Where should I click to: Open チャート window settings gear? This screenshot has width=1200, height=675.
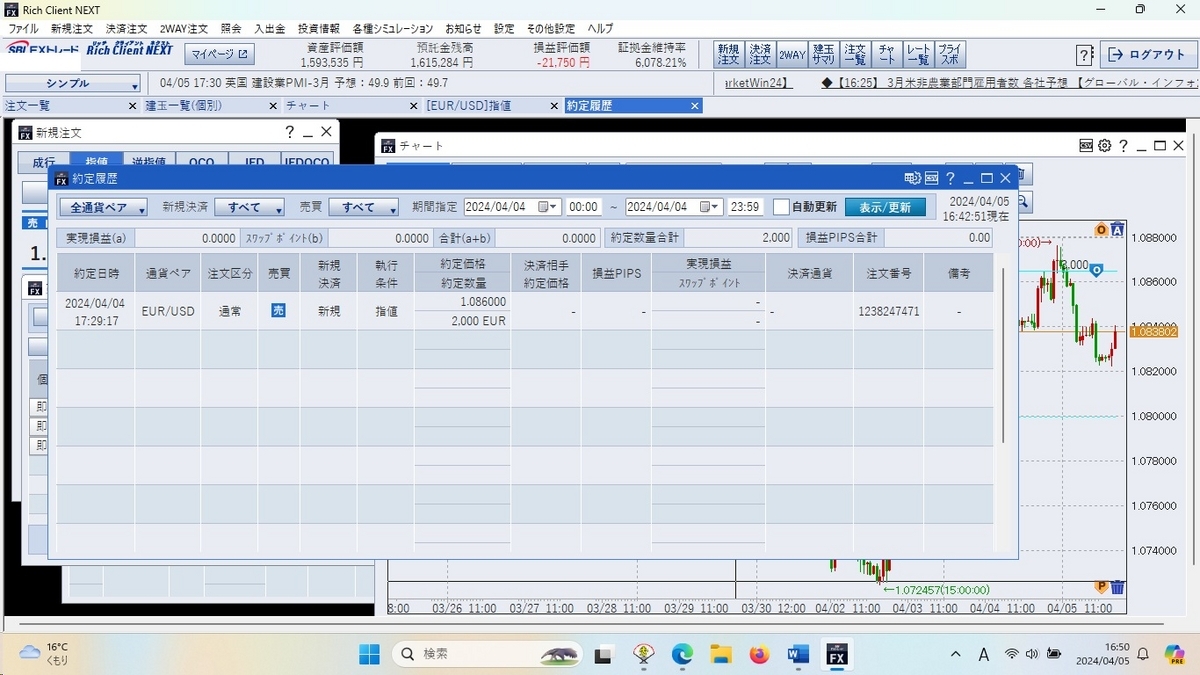(1104, 146)
